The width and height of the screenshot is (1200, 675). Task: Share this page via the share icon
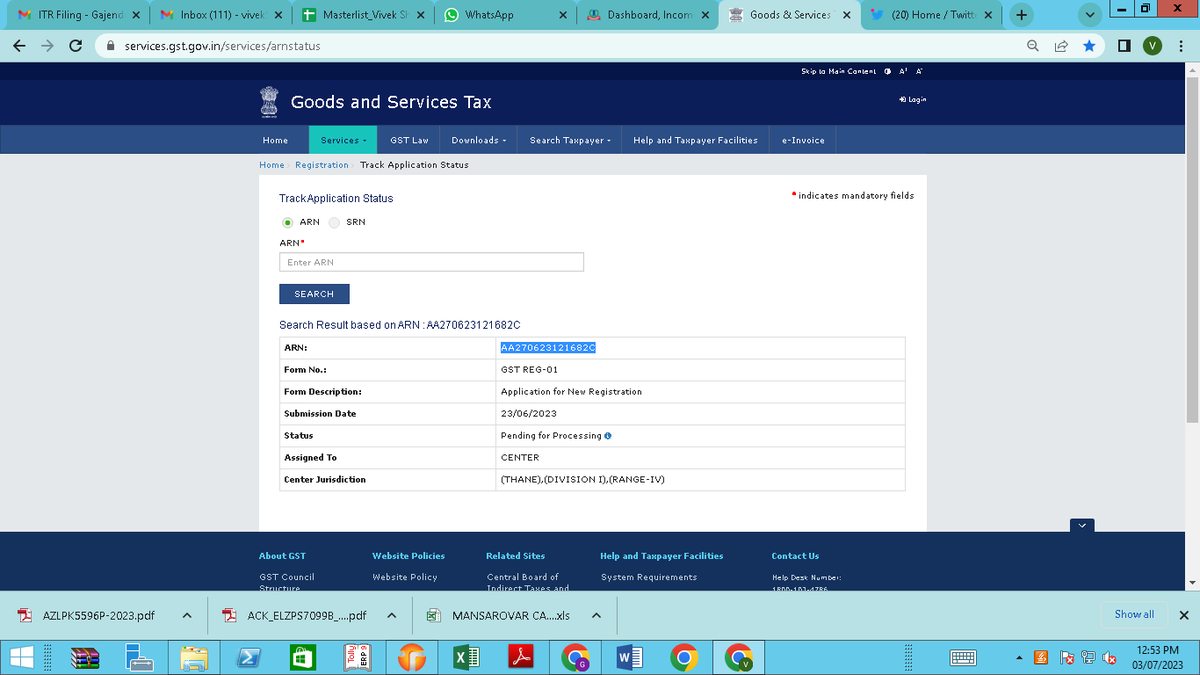click(1060, 46)
